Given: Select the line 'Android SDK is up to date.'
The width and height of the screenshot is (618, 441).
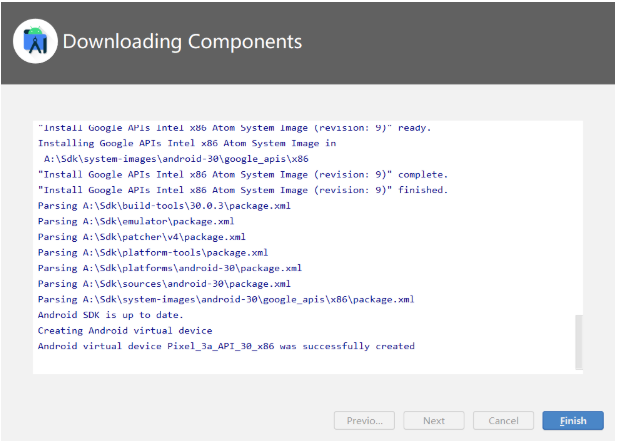Looking at the screenshot, I should [x=110, y=315].
